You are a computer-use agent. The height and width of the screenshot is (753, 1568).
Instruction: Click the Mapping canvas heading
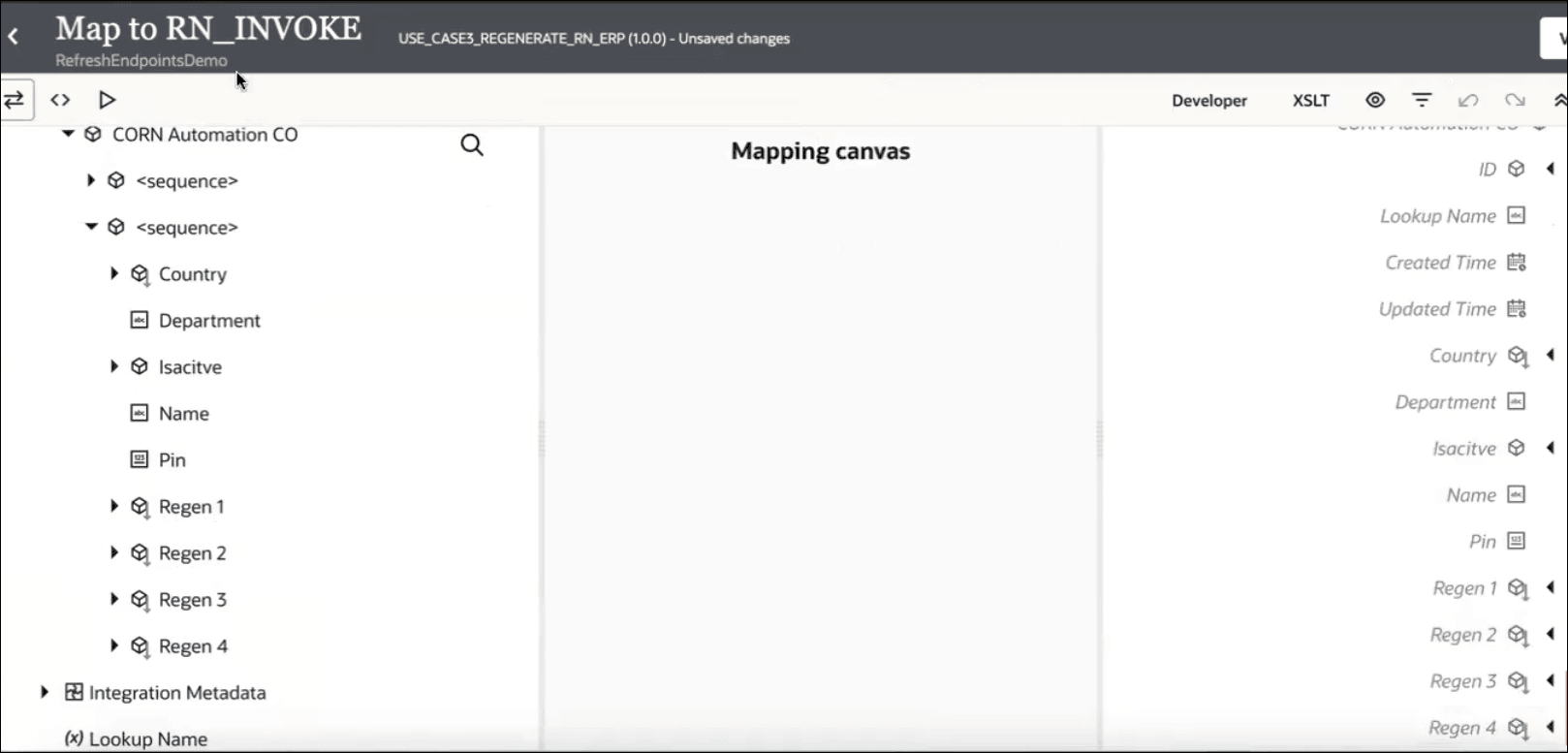pos(821,151)
